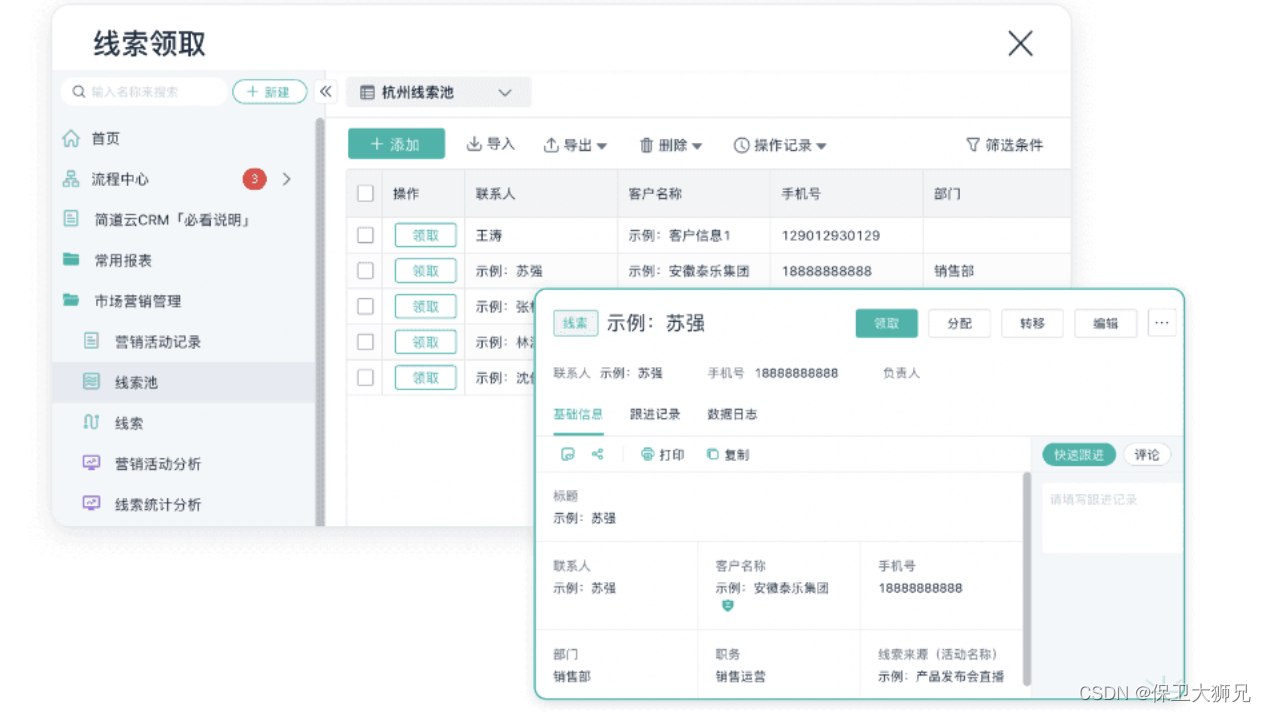Expand the 流程中心 chevron arrow
The image size is (1266, 712).
tap(287, 179)
